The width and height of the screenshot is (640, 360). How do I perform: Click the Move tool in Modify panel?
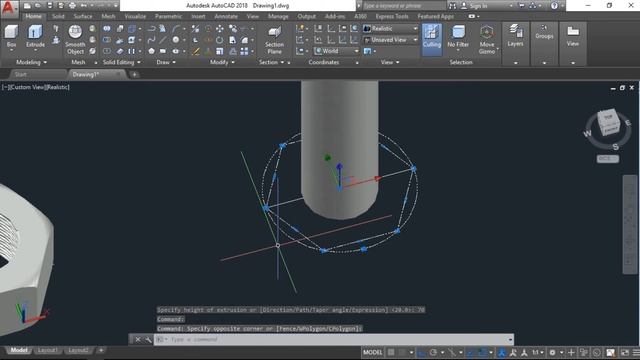pos(220,29)
